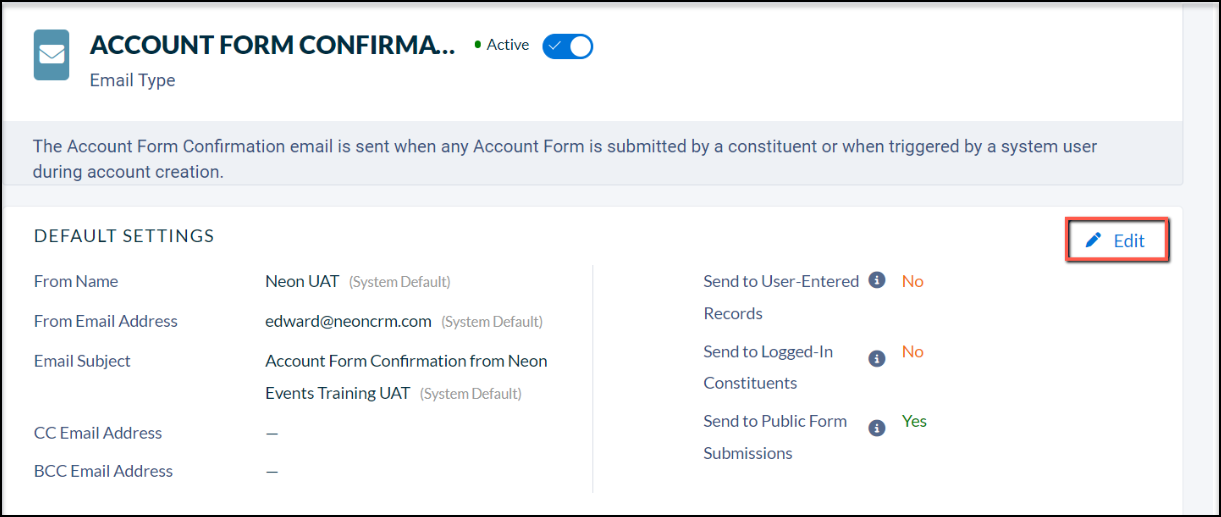Image resolution: width=1221 pixels, height=517 pixels.
Task: Click the Edit button in Default Settings
Action: pyautogui.click(x=1117, y=241)
